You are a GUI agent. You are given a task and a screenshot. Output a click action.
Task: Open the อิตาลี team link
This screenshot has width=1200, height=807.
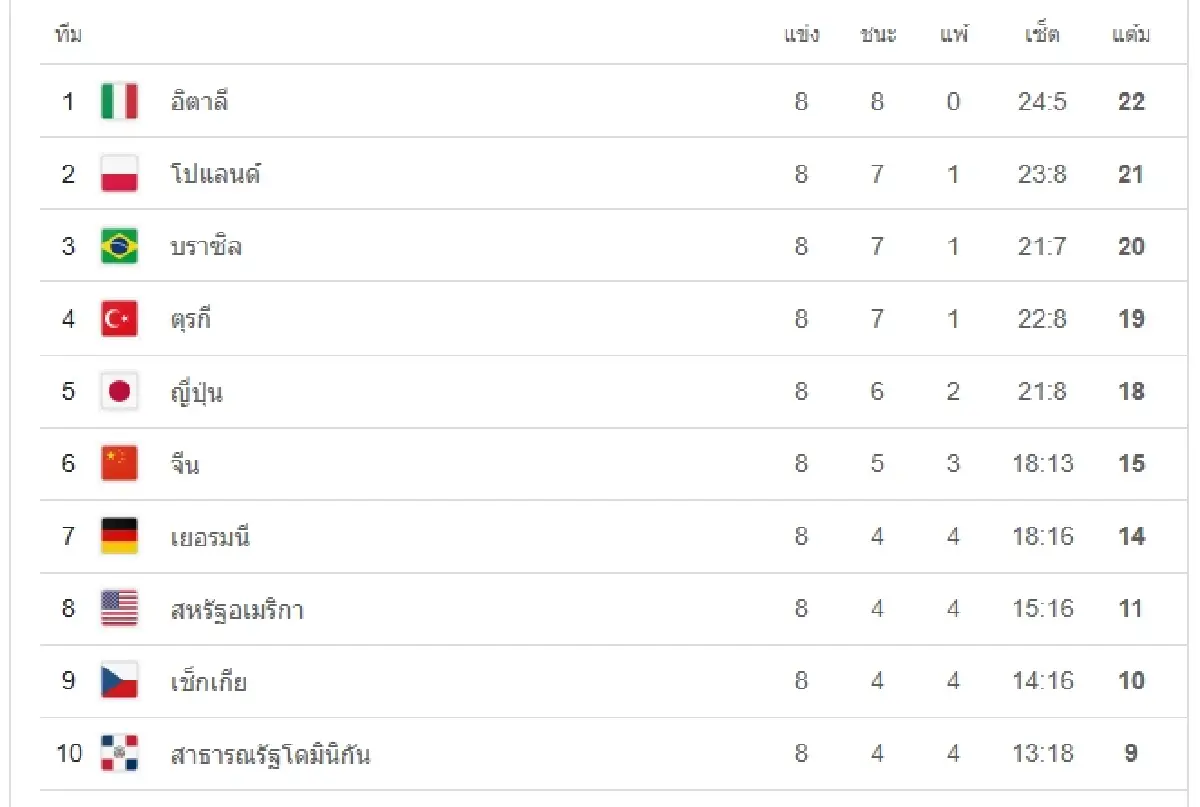click(200, 101)
